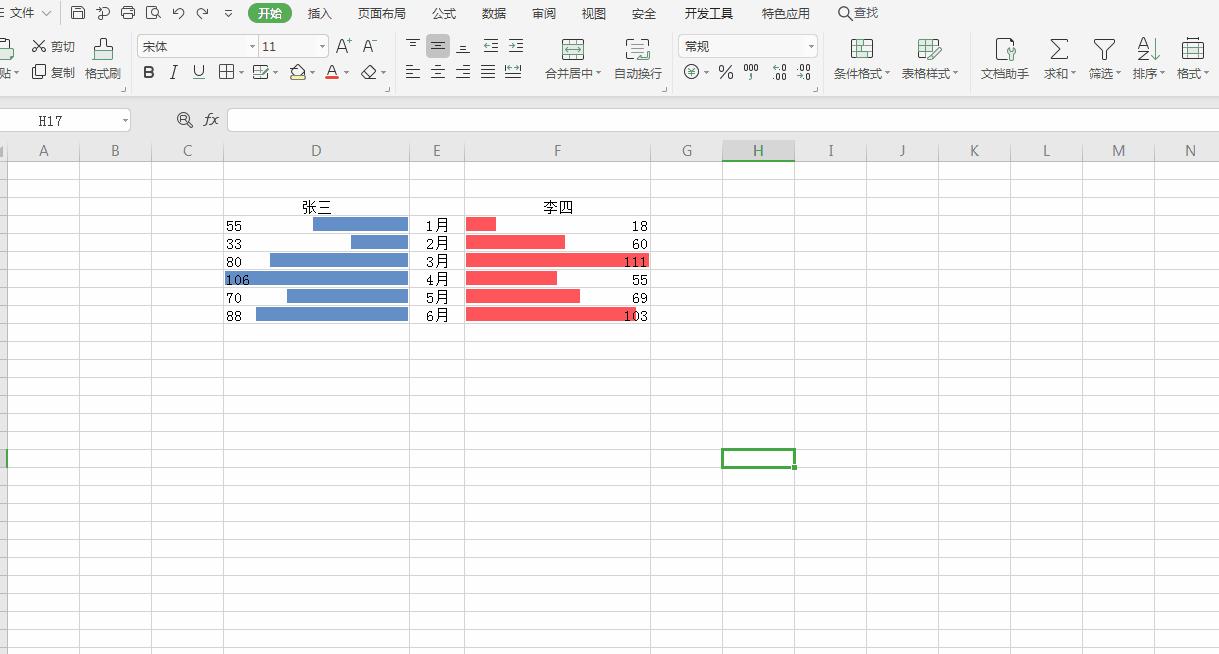Click the Print icon

coord(128,13)
